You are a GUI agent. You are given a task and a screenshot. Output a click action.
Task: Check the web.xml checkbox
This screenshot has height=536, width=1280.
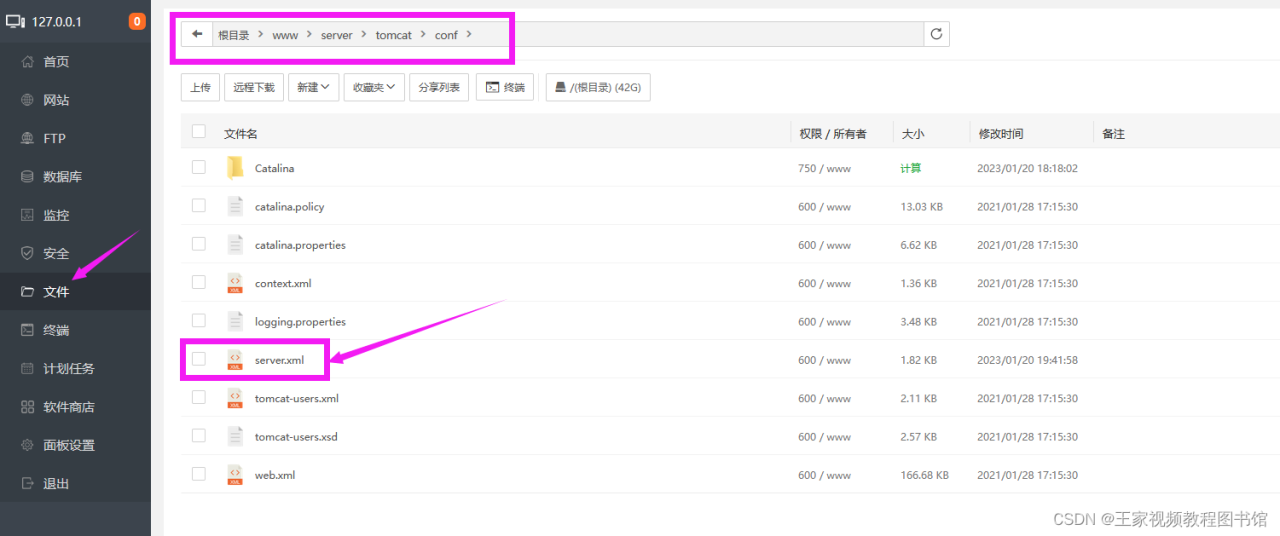coord(199,473)
